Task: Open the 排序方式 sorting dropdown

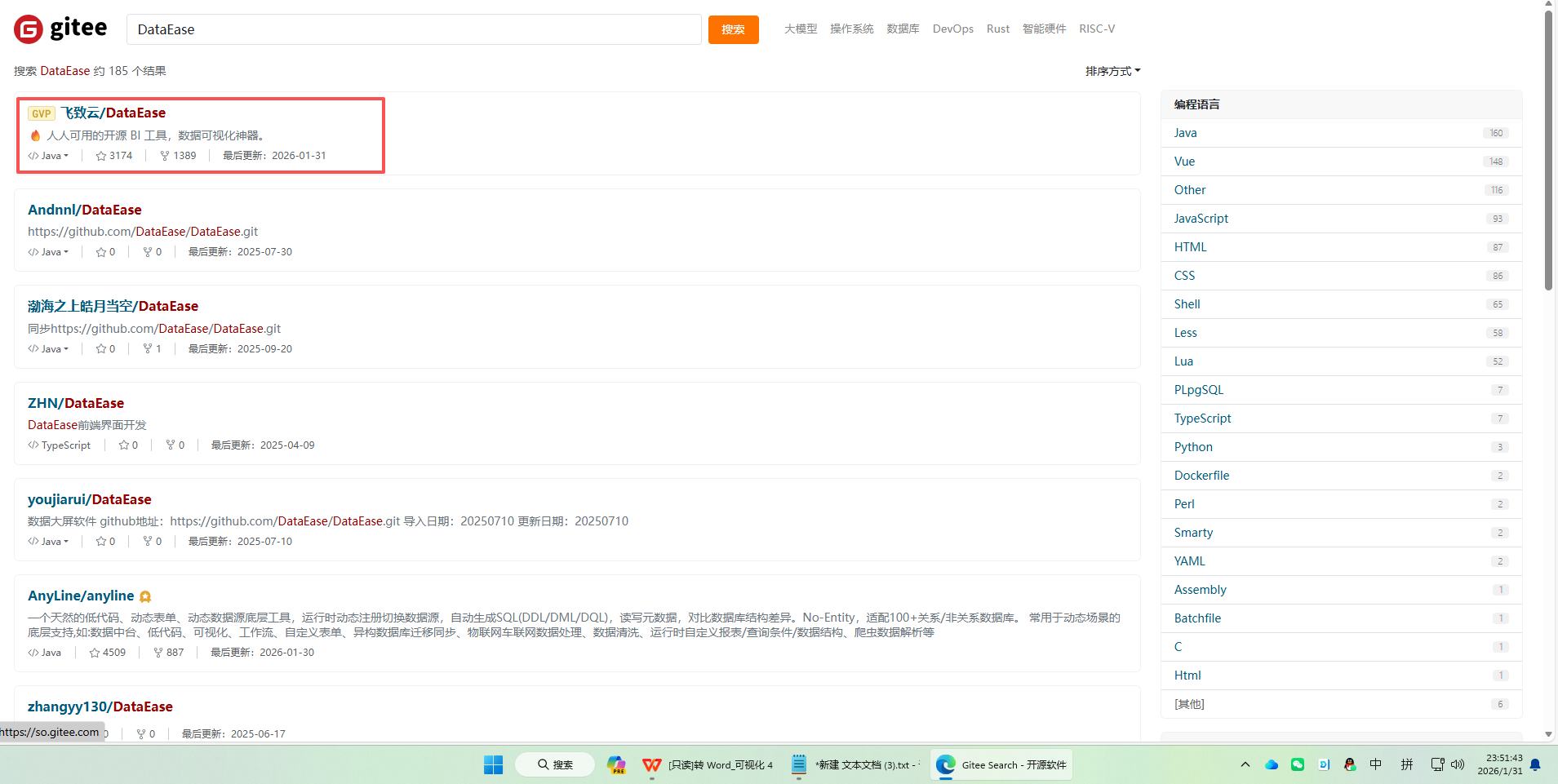Action: click(1112, 71)
